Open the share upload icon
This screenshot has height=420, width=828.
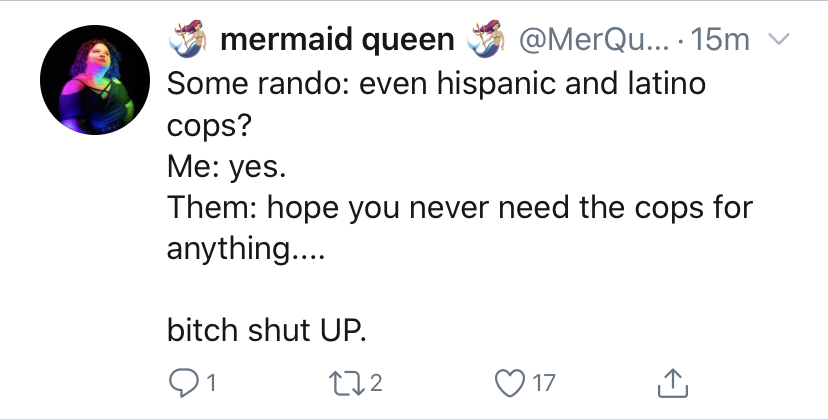click(673, 383)
